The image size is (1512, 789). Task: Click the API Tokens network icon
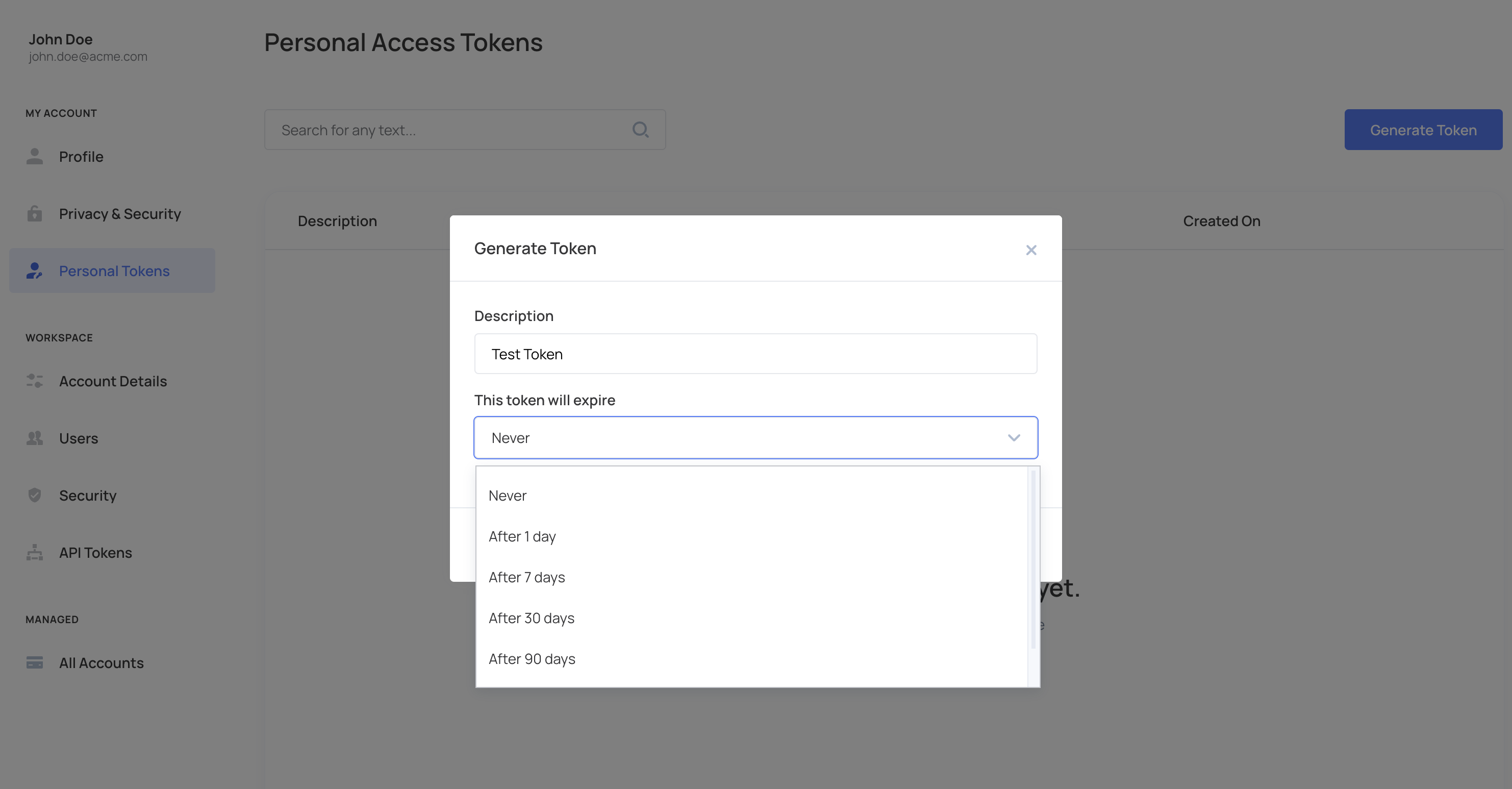click(x=35, y=552)
